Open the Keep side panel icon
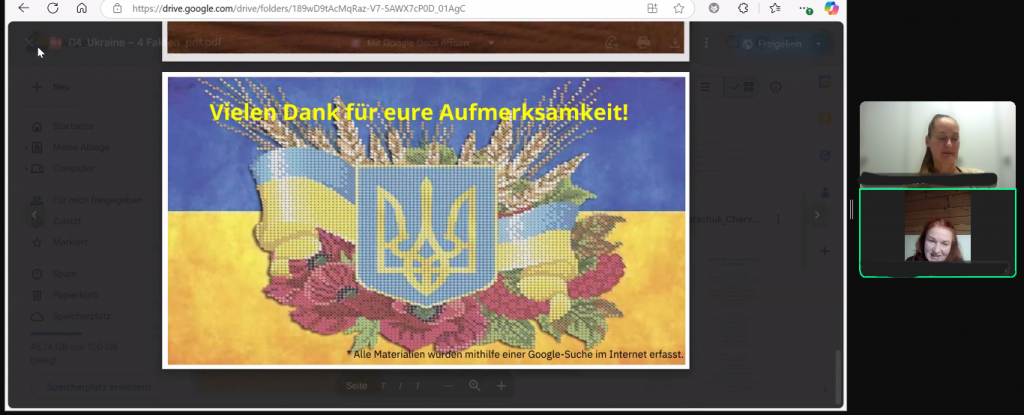 tap(825, 119)
